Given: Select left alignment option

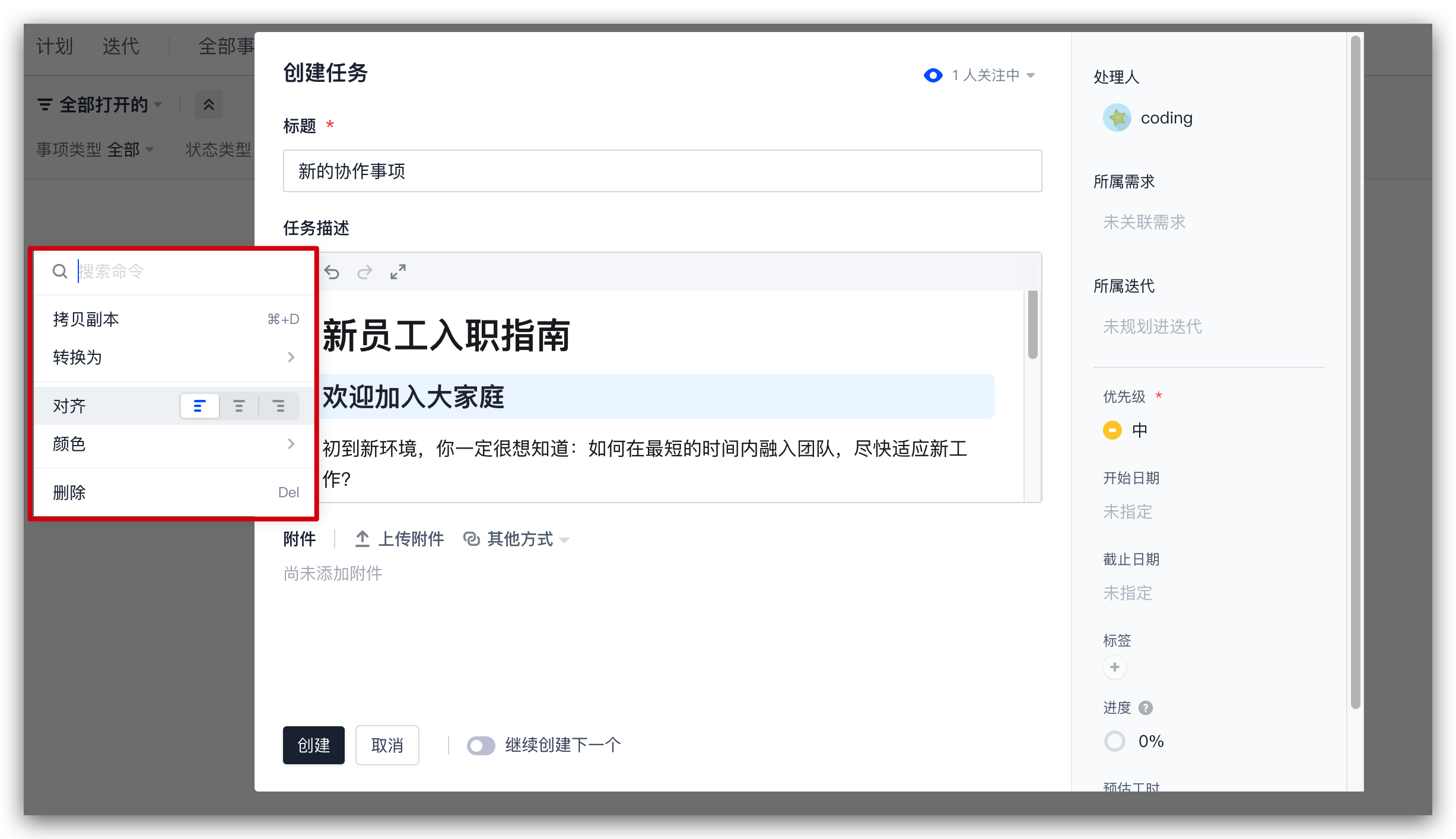Looking at the screenshot, I should (200, 406).
